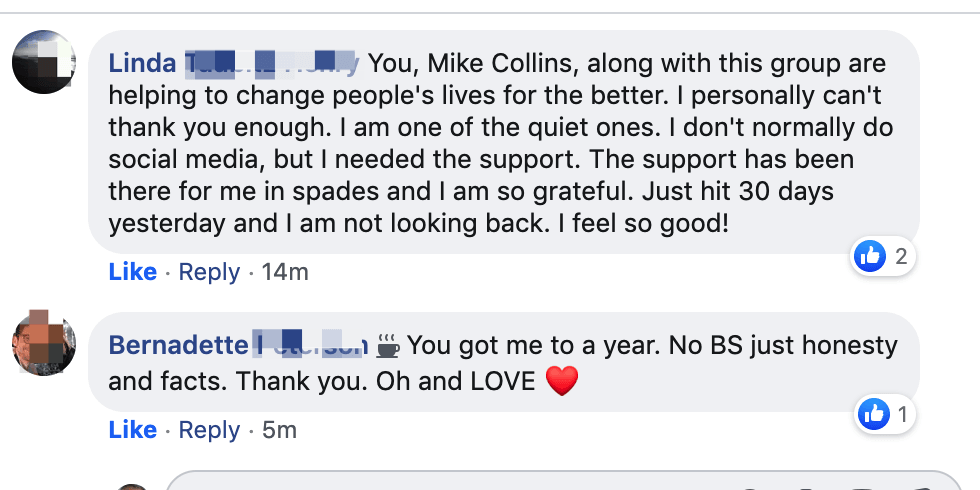View the reaction count 1 on Bernadette's comment
The height and width of the screenshot is (490, 980).
(901, 414)
